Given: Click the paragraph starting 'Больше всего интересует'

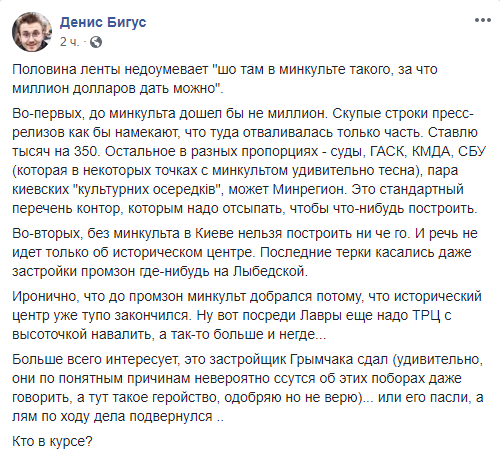Looking at the screenshot, I should pyautogui.click(x=248, y=388).
